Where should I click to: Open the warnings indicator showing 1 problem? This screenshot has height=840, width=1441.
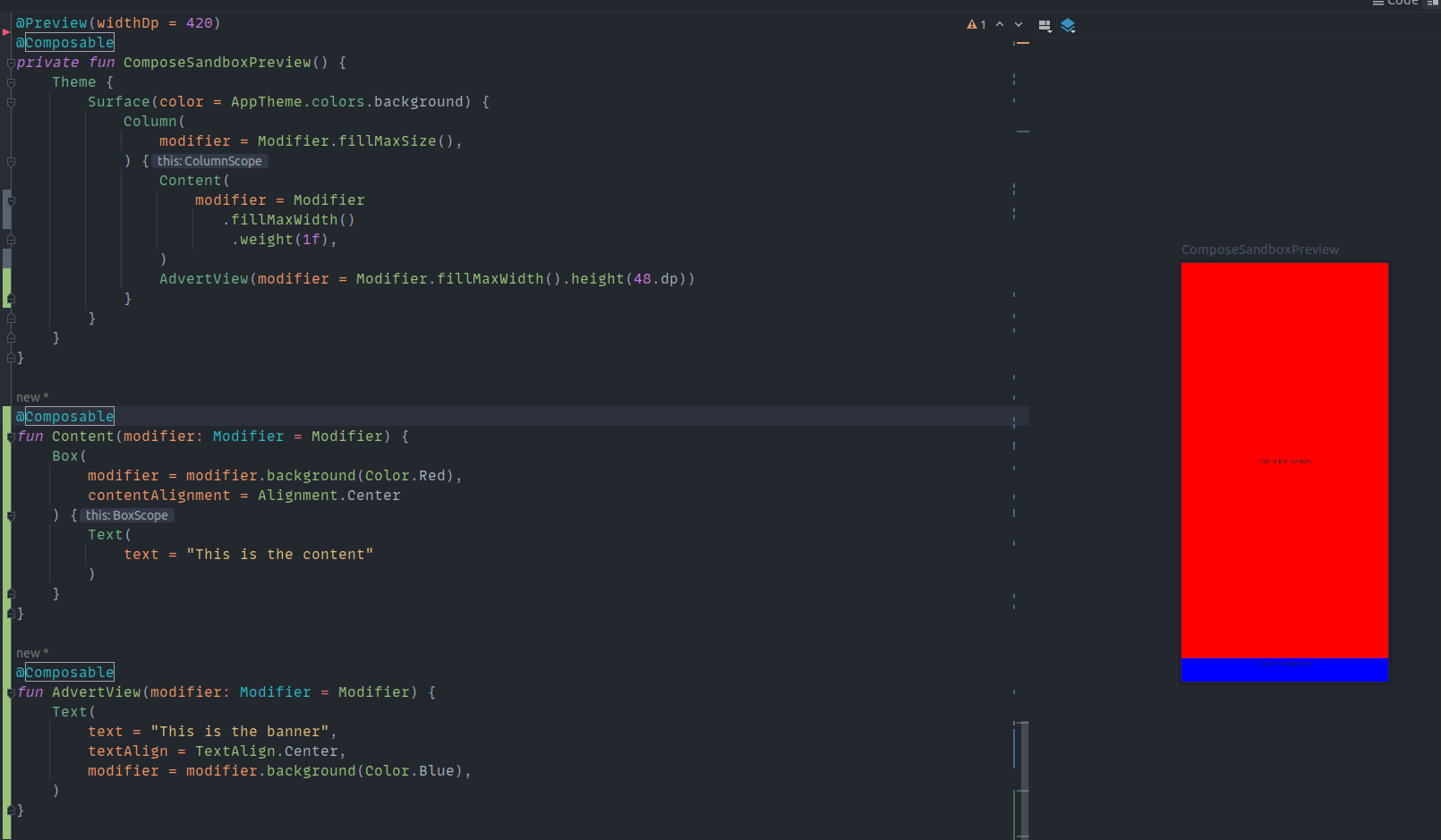point(976,25)
